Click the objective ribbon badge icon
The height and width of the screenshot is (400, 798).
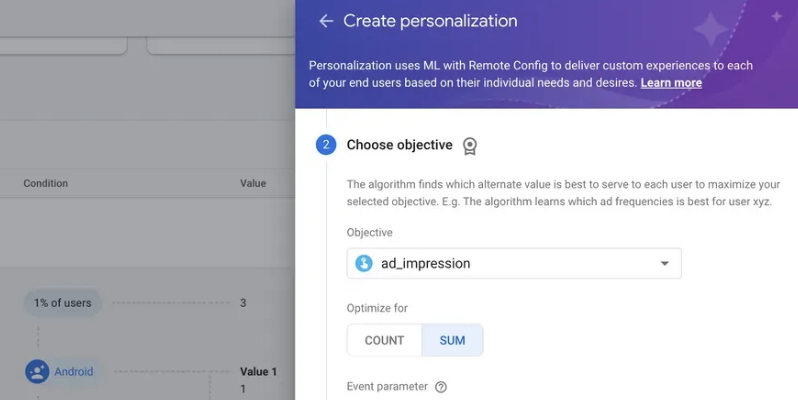tap(470, 146)
